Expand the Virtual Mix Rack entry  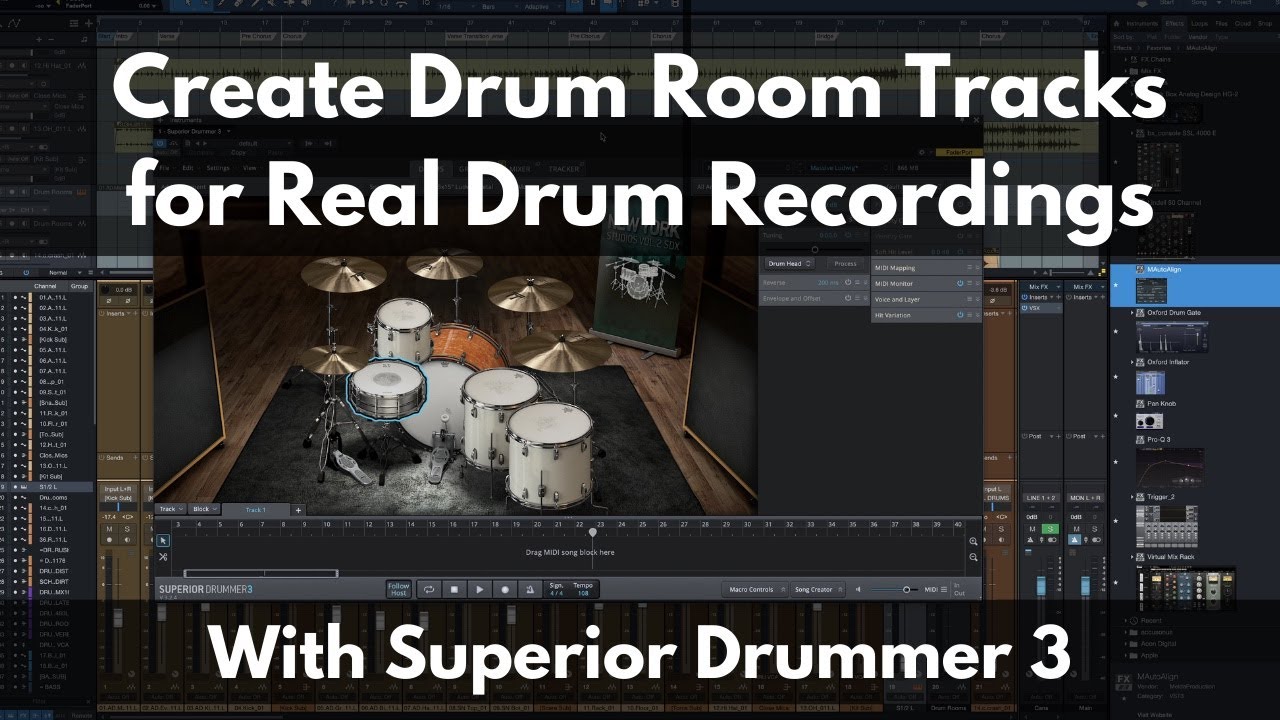(1133, 557)
